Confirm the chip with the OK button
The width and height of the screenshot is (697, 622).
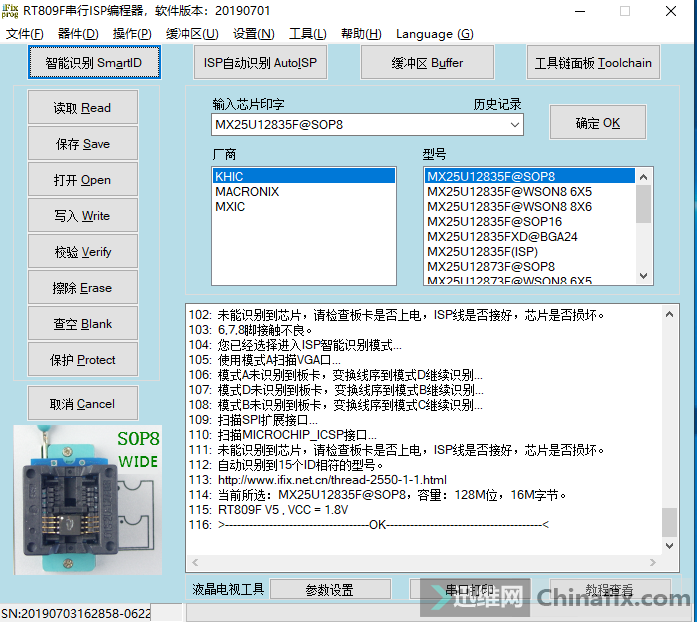597,123
